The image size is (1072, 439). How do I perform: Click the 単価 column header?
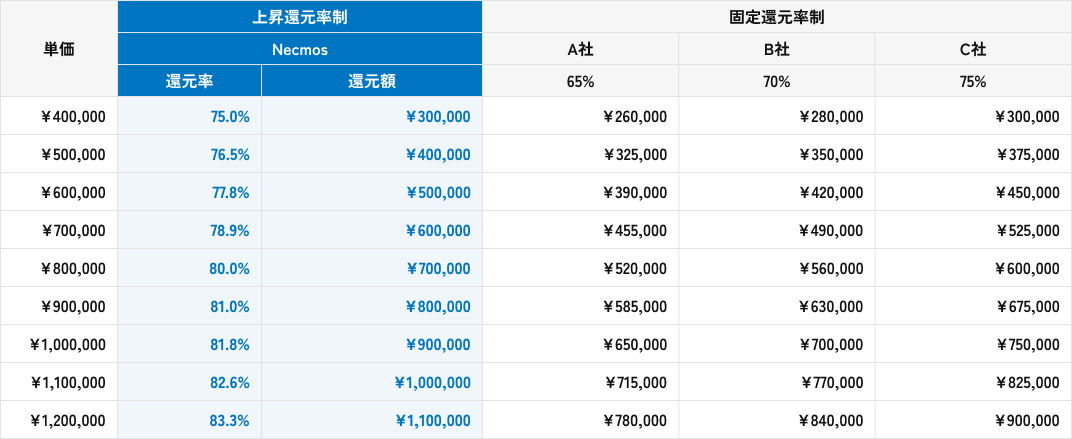point(59,49)
